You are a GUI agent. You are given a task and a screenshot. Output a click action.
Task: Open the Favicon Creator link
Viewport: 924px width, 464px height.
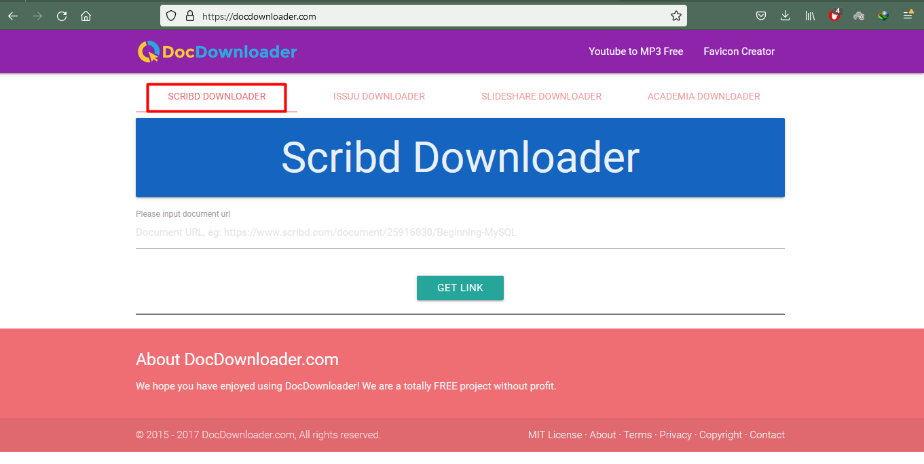click(739, 51)
